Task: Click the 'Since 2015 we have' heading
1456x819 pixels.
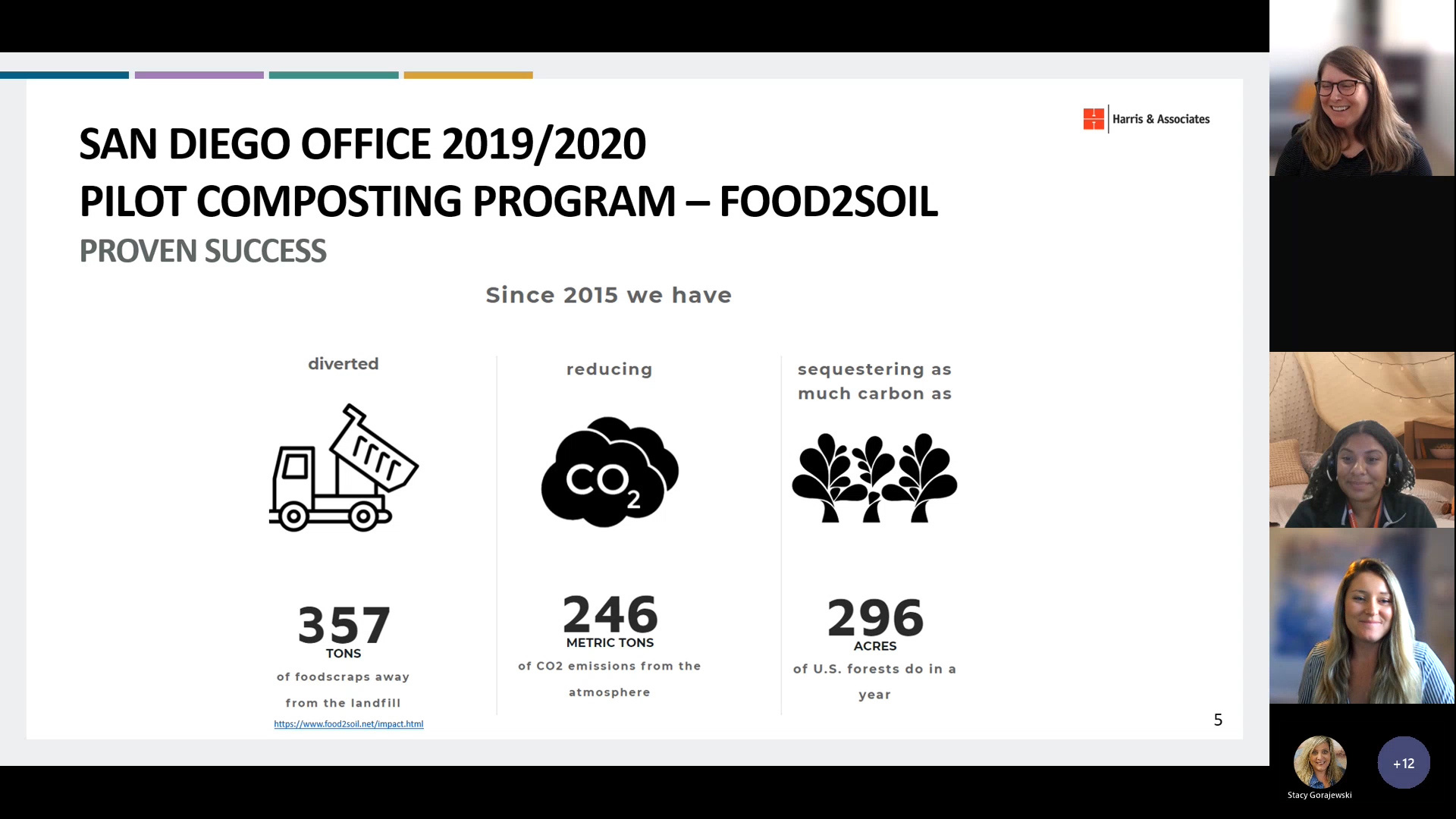Action: tap(609, 295)
